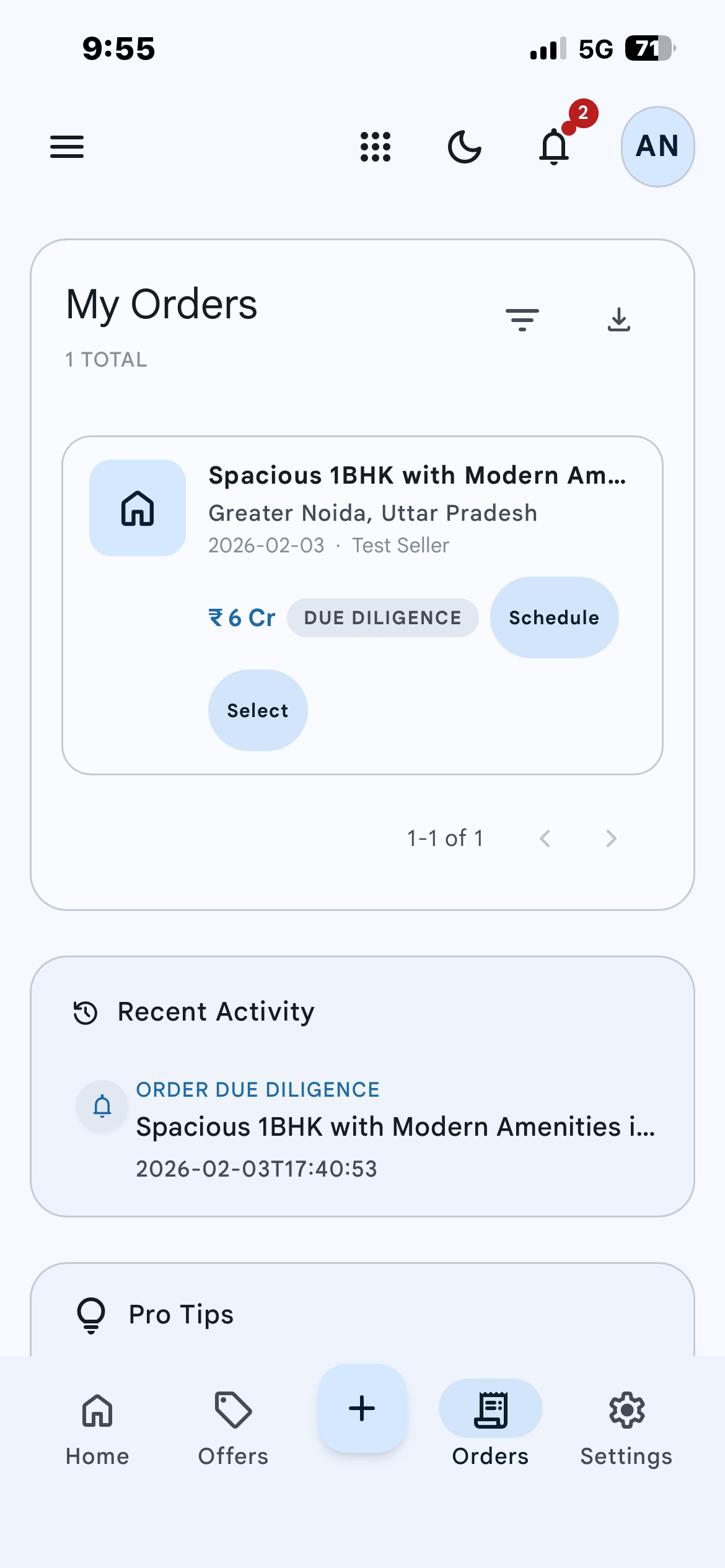The image size is (725, 1568).
Task: Go to next page of orders
Action: [612, 838]
